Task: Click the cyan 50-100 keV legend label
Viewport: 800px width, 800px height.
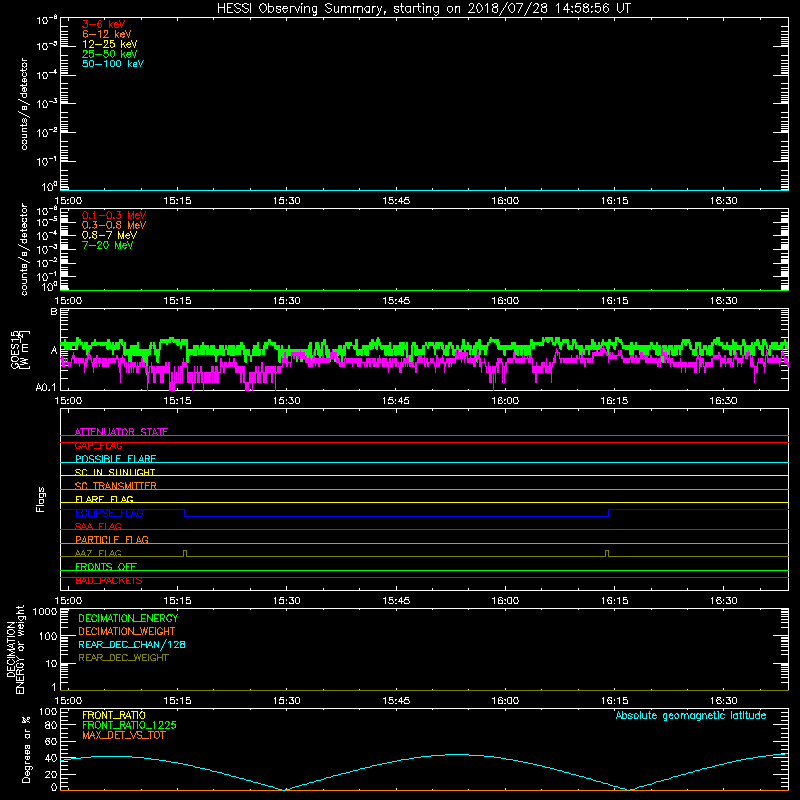Action: coord(113,64)
